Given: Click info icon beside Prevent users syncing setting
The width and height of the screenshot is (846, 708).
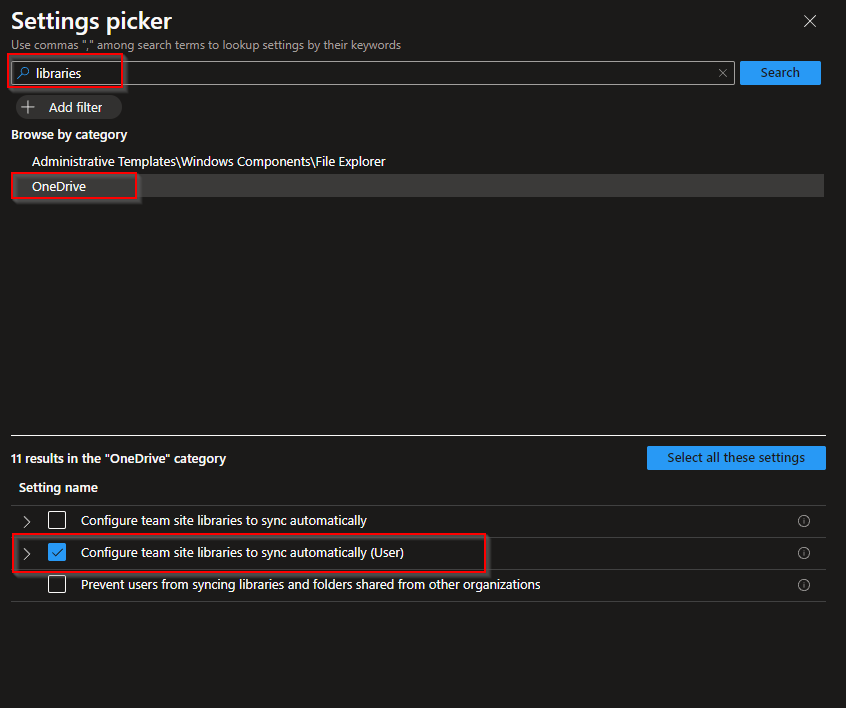Looking at the screenshot, I should [x=804, y=585].
